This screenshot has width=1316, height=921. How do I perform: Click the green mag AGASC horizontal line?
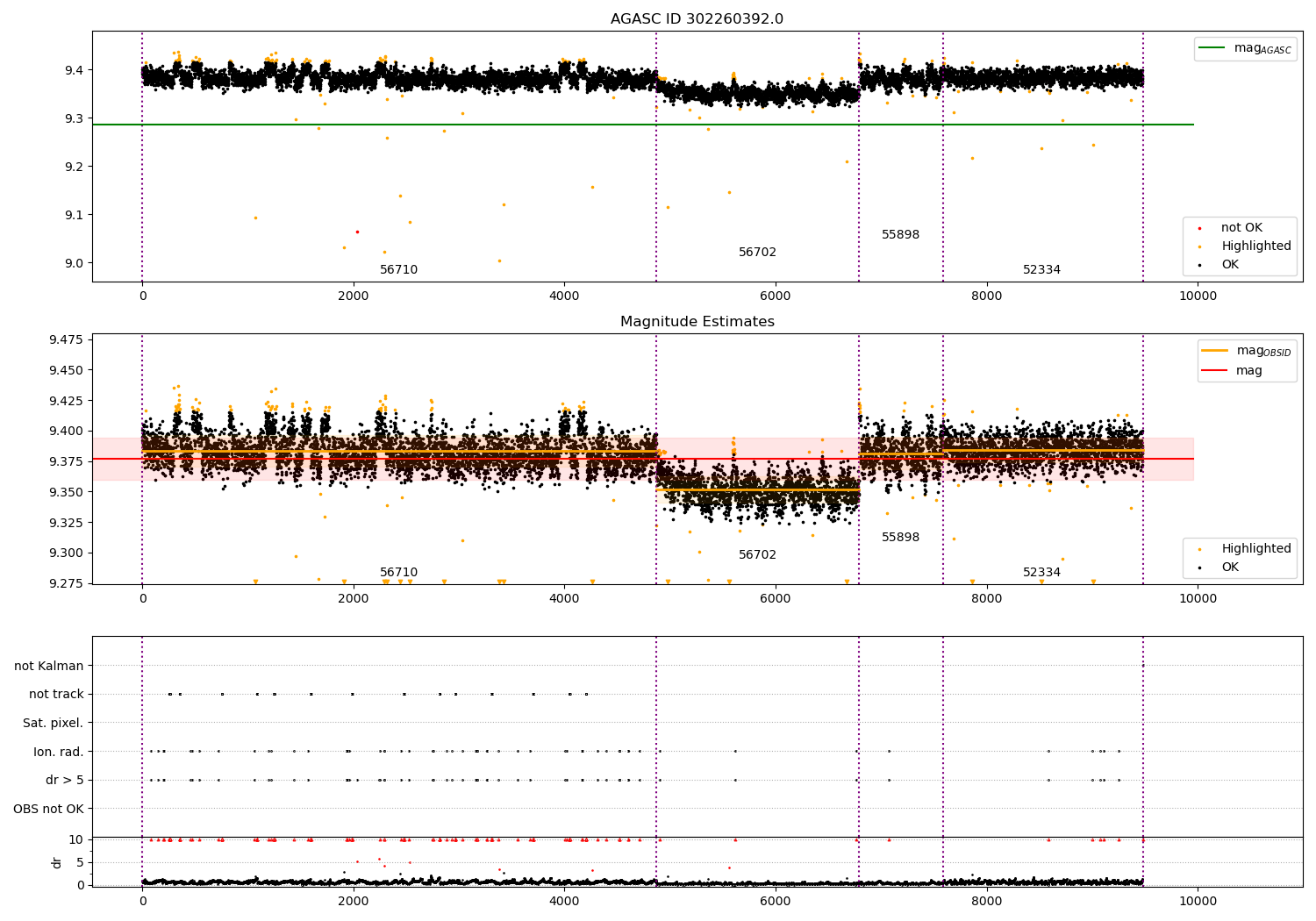point(642,125)
